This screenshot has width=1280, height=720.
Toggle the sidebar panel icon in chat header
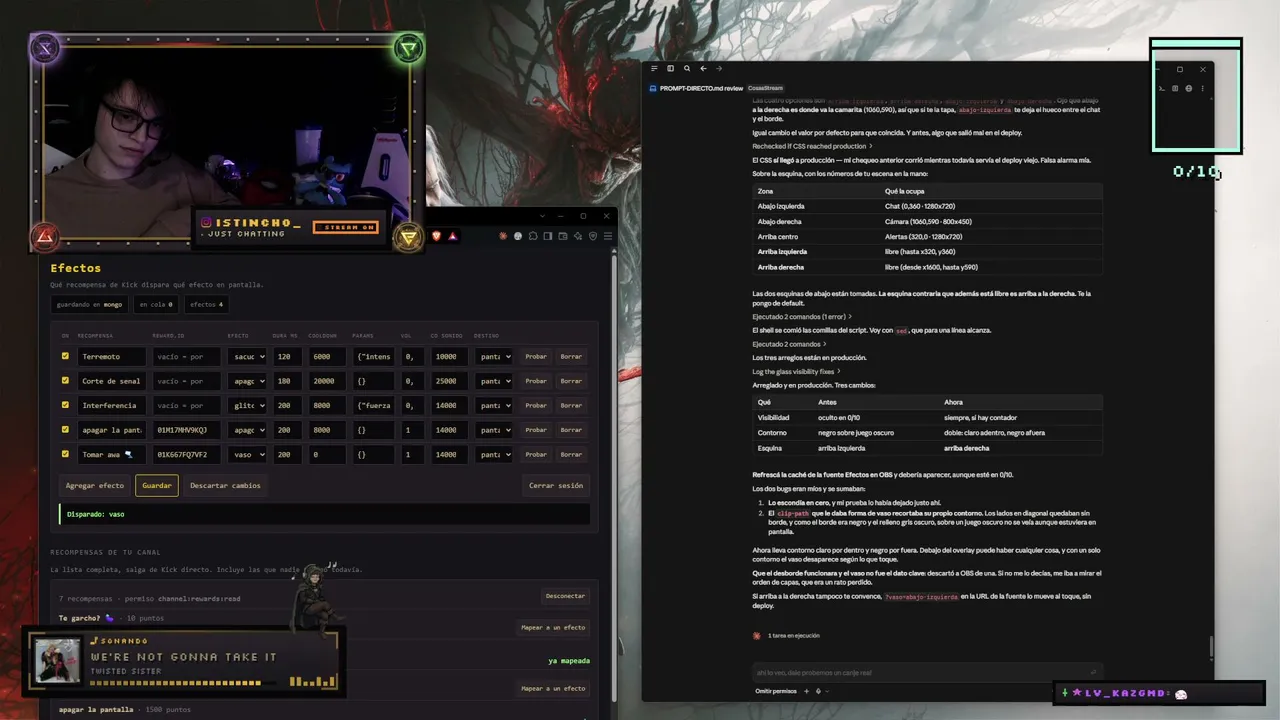point(670,69)
